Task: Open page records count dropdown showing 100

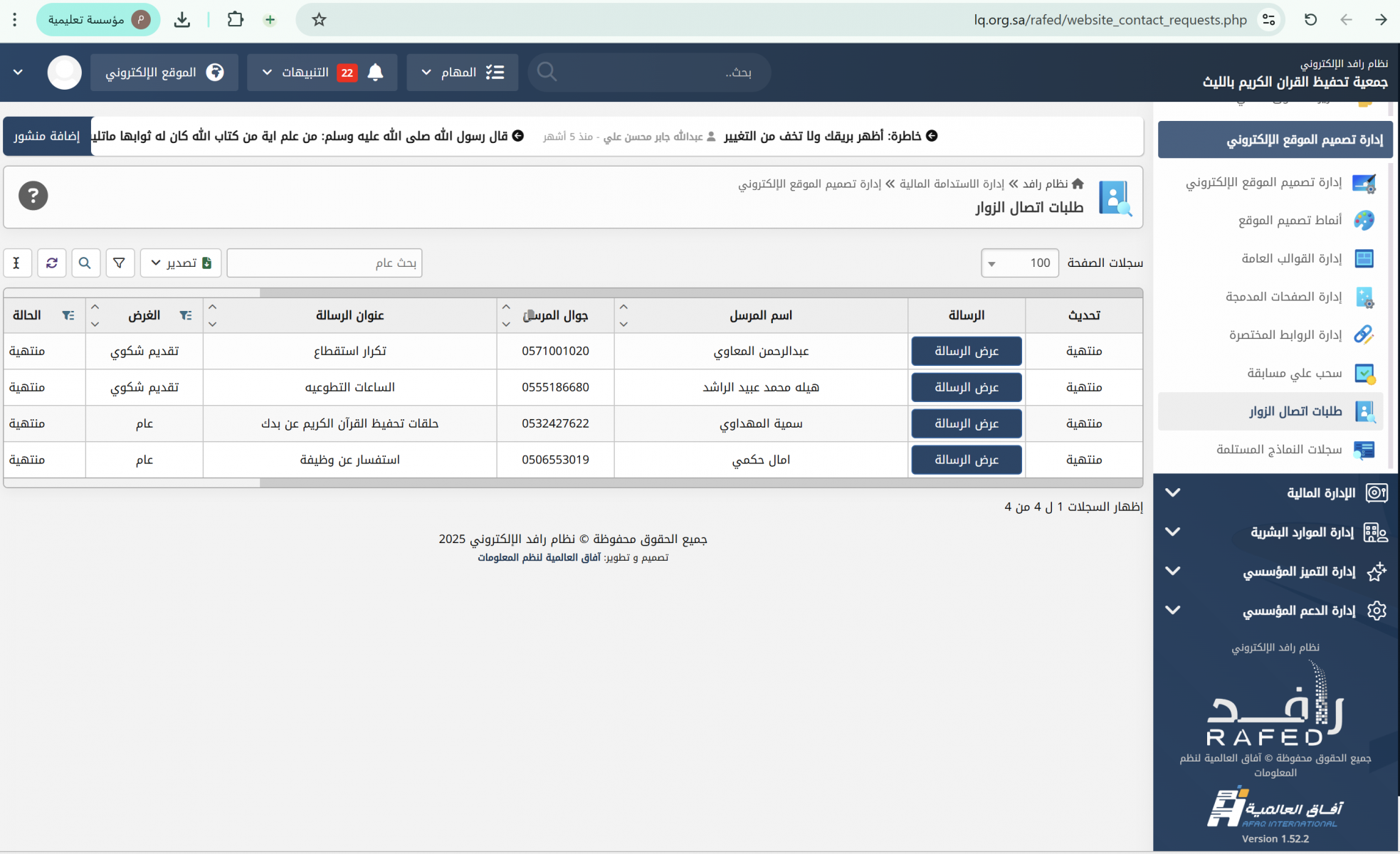Action: 1019,263
